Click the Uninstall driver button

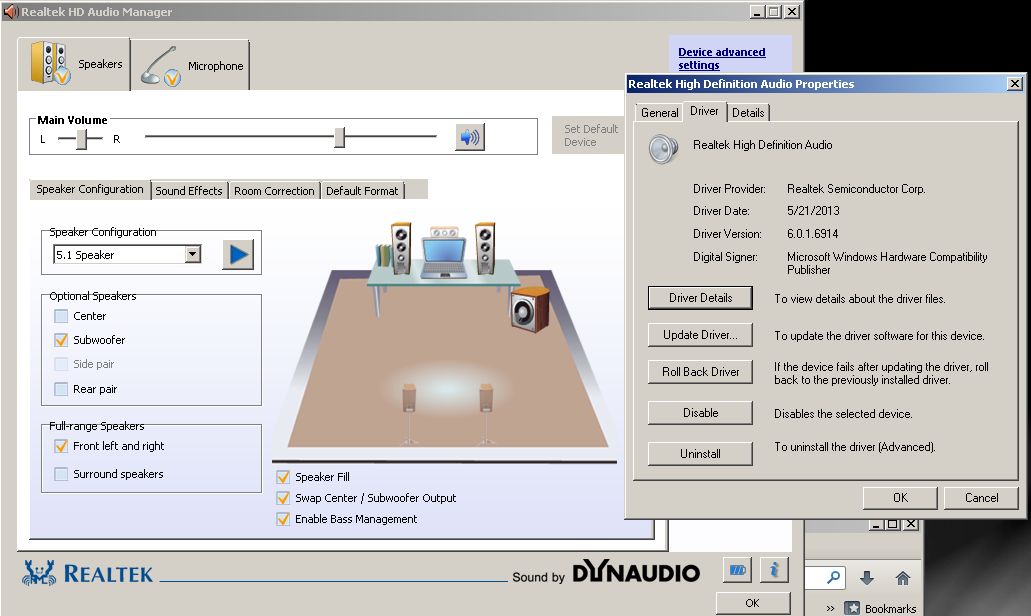point(700,454)
